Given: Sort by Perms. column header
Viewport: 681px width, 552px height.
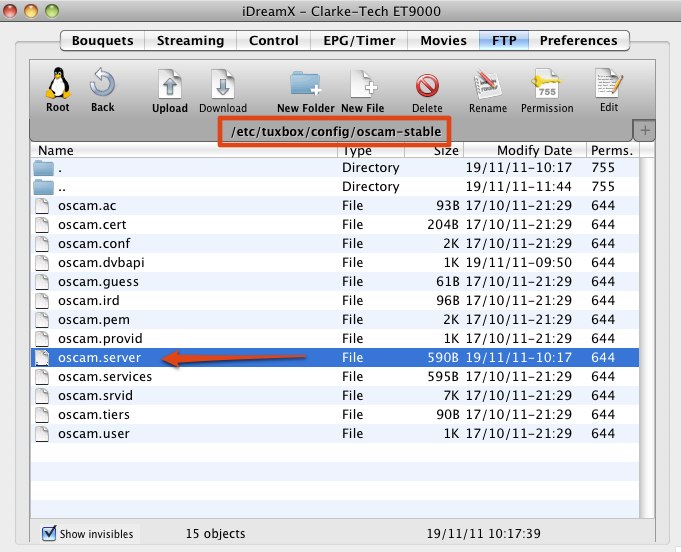Looking at the screenshot, I should [613, 150].
